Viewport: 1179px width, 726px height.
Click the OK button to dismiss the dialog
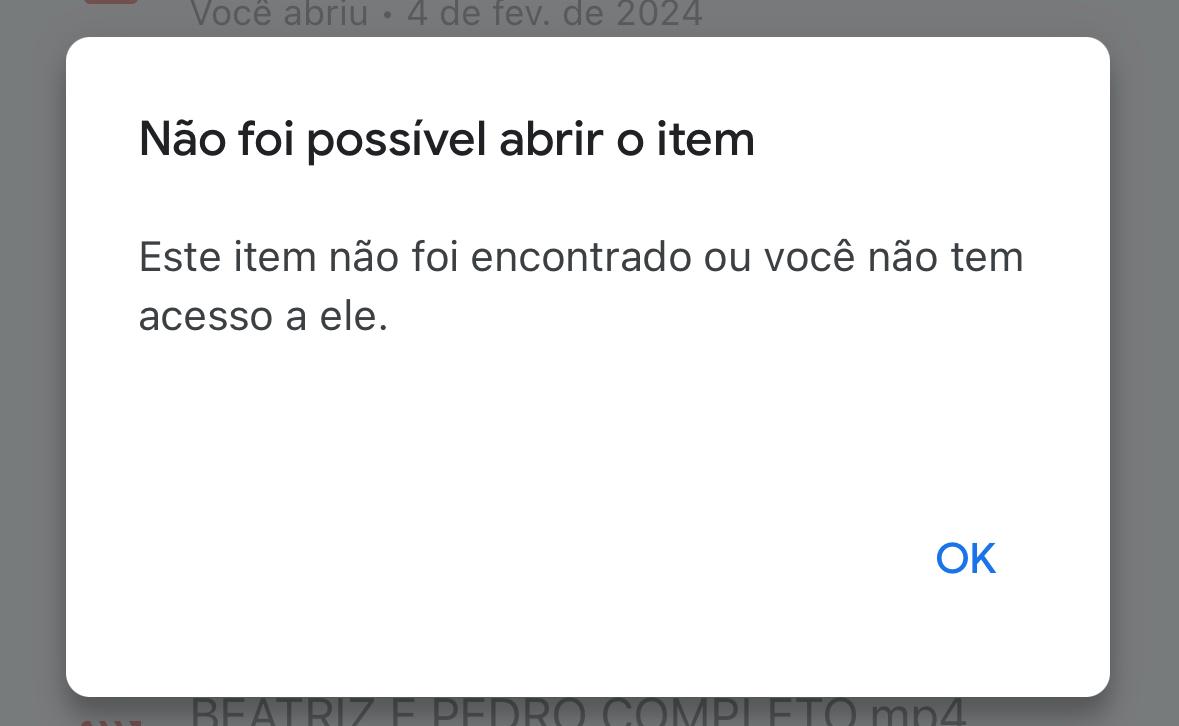tap(964, 558)
